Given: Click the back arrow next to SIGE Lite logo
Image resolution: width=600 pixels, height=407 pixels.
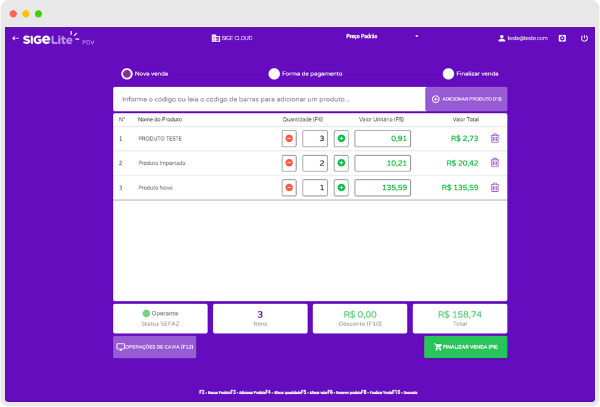Looking at the screenshot, I should (x=15, y=39).
